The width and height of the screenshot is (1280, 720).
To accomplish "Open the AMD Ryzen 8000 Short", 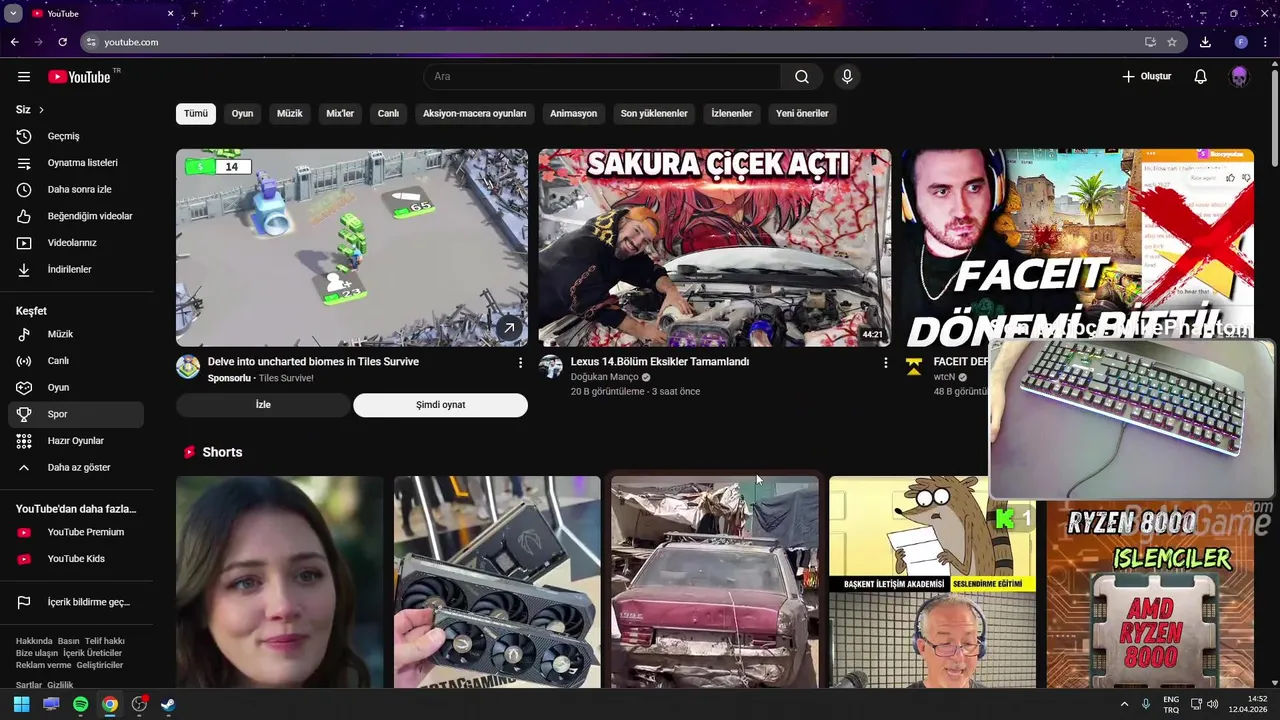I will pyautogui.click(x=1150, y=595).
